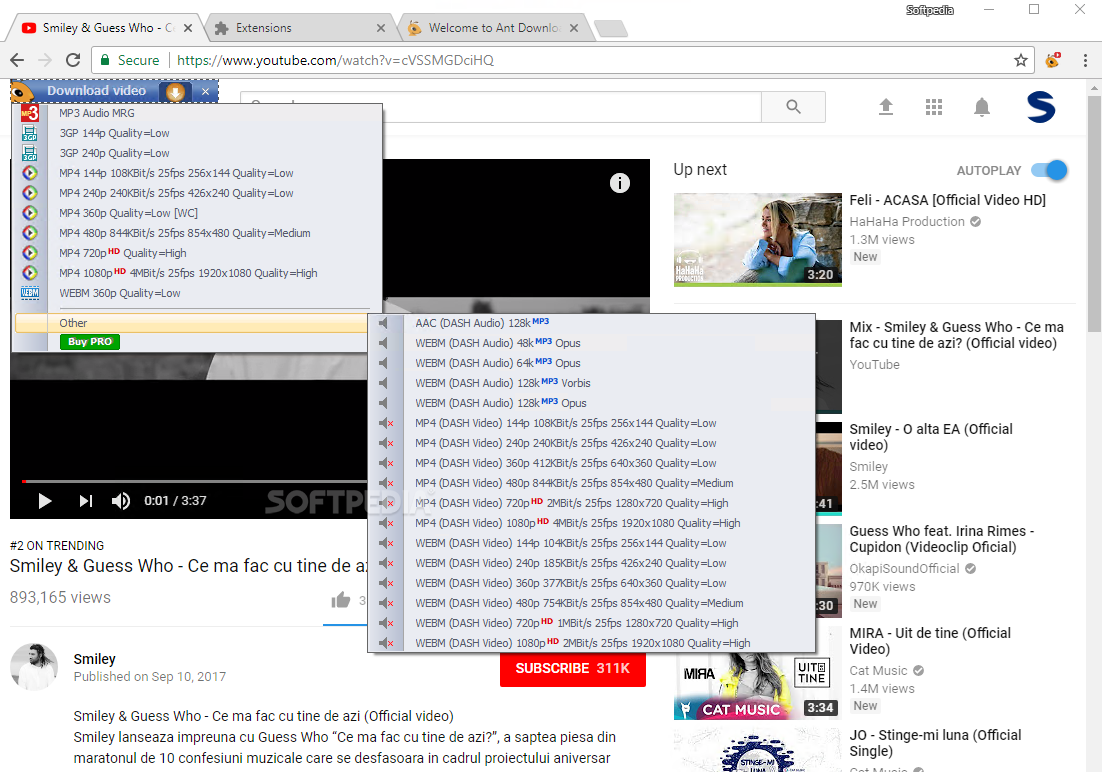Expand the Other submenu
1102x772 pixels.
point(191,323)
